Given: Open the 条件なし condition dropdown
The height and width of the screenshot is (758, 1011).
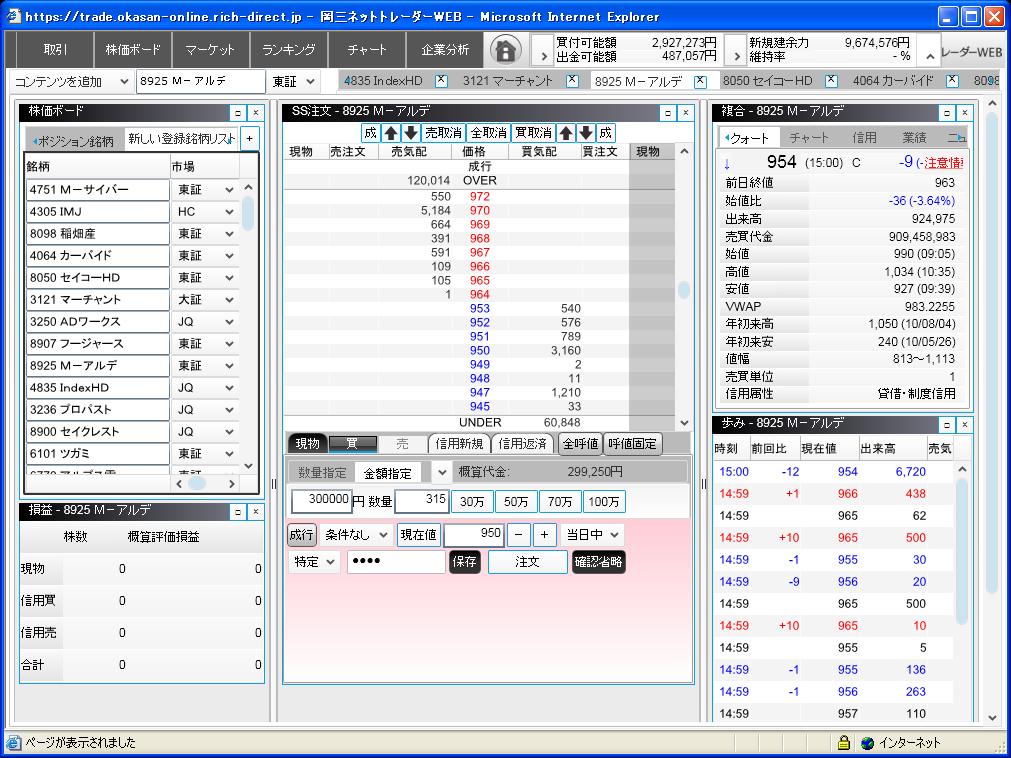Looking at the screenshot, I should click(x=356, y=535).
